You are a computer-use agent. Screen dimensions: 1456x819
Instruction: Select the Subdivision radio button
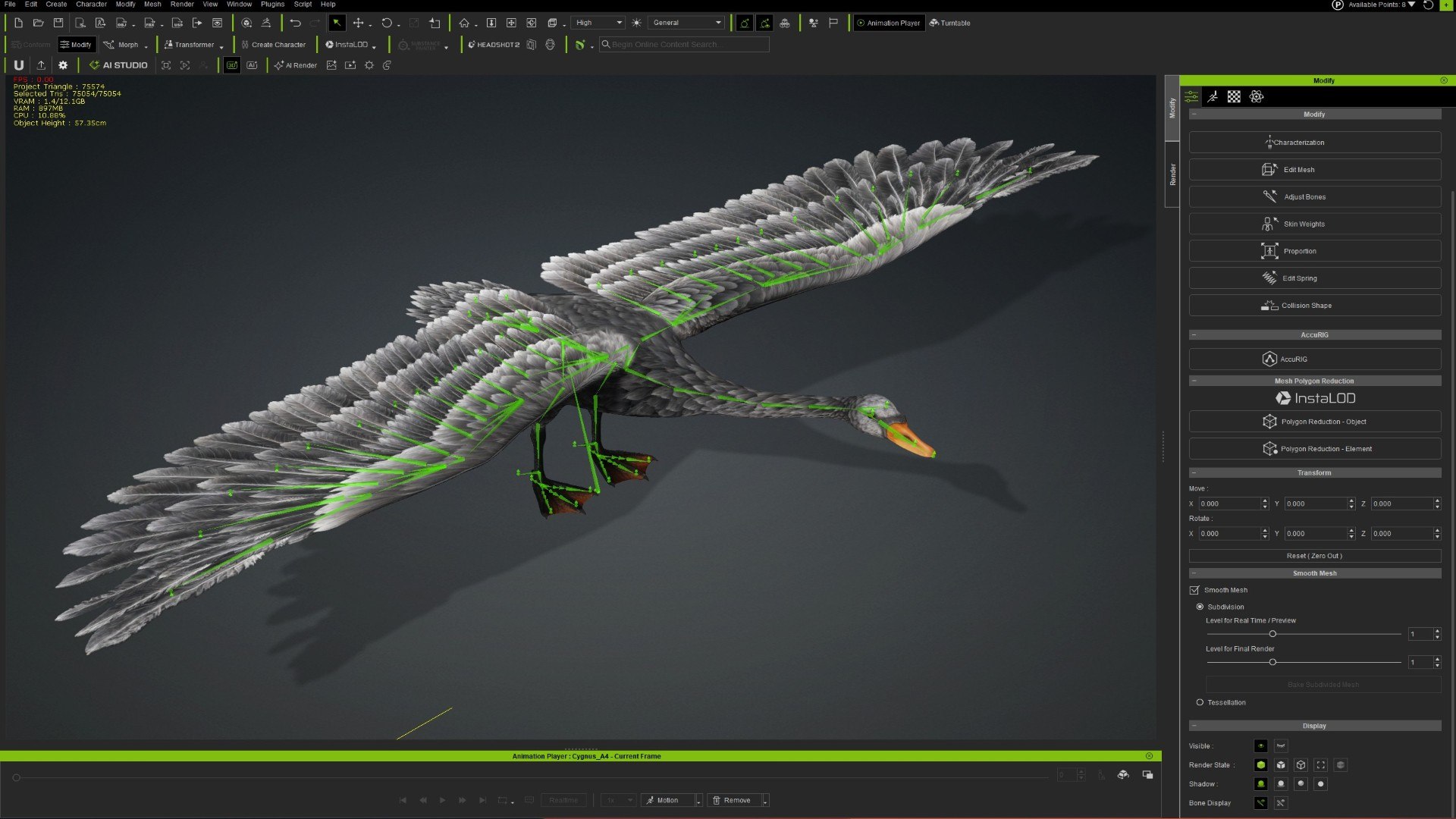[1200, 607]
